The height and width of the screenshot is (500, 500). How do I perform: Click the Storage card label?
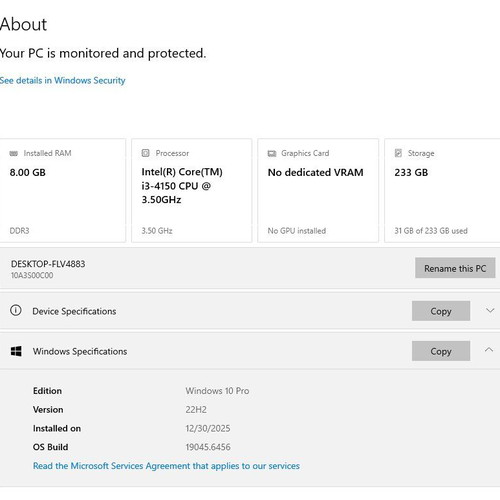pos(421,153)
